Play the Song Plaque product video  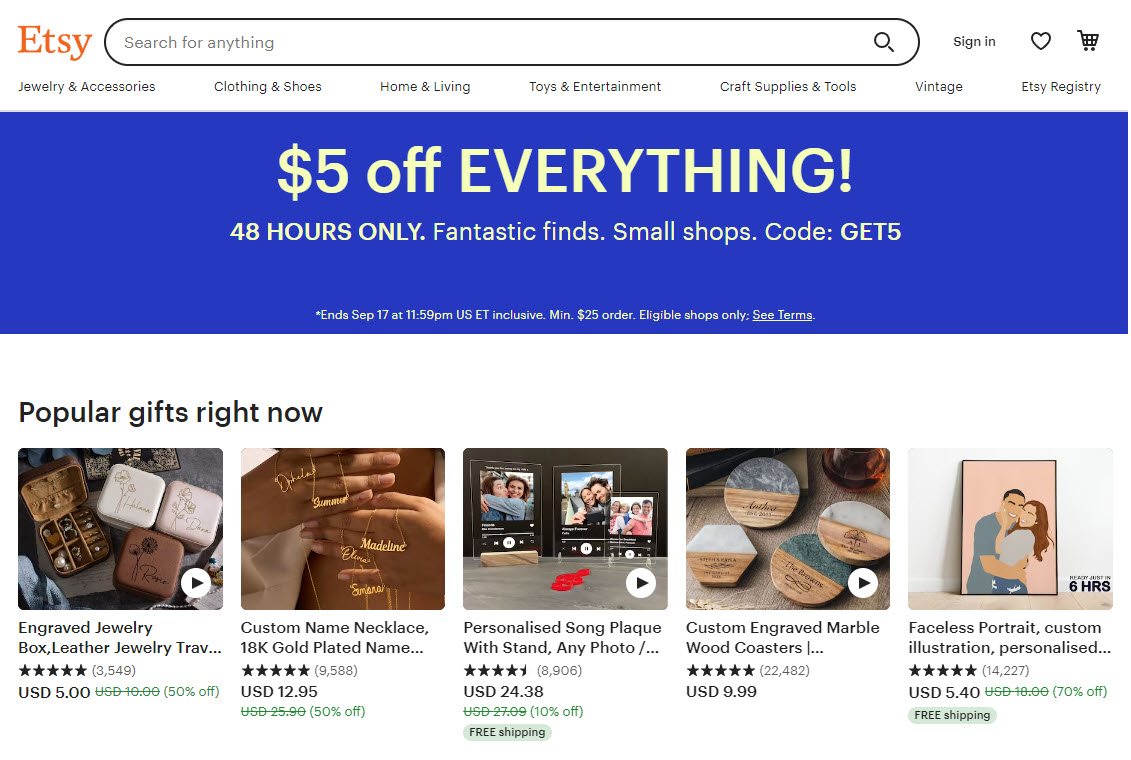tap(641, 582)
